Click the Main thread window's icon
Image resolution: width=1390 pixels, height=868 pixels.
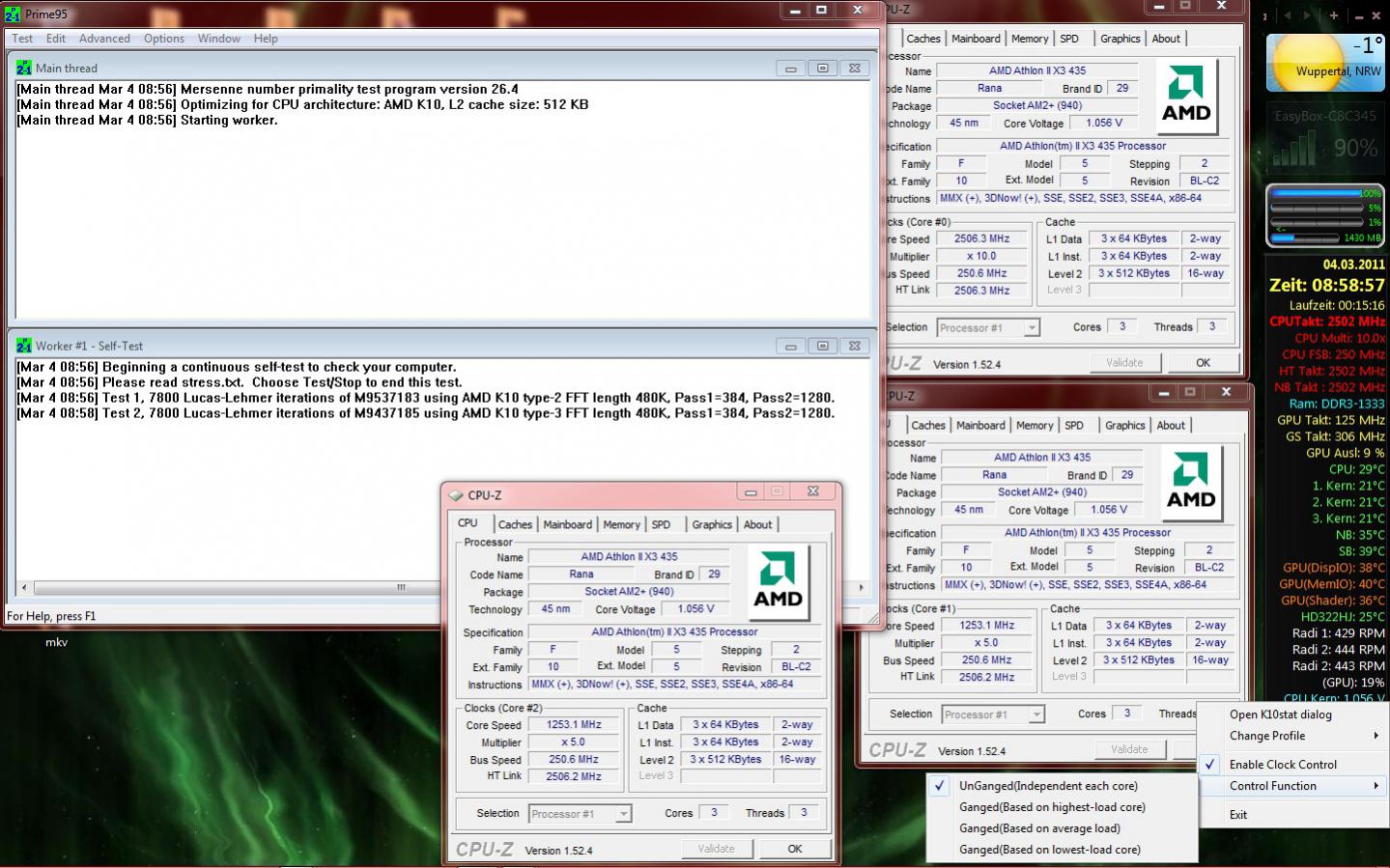(x=23, y=68)
